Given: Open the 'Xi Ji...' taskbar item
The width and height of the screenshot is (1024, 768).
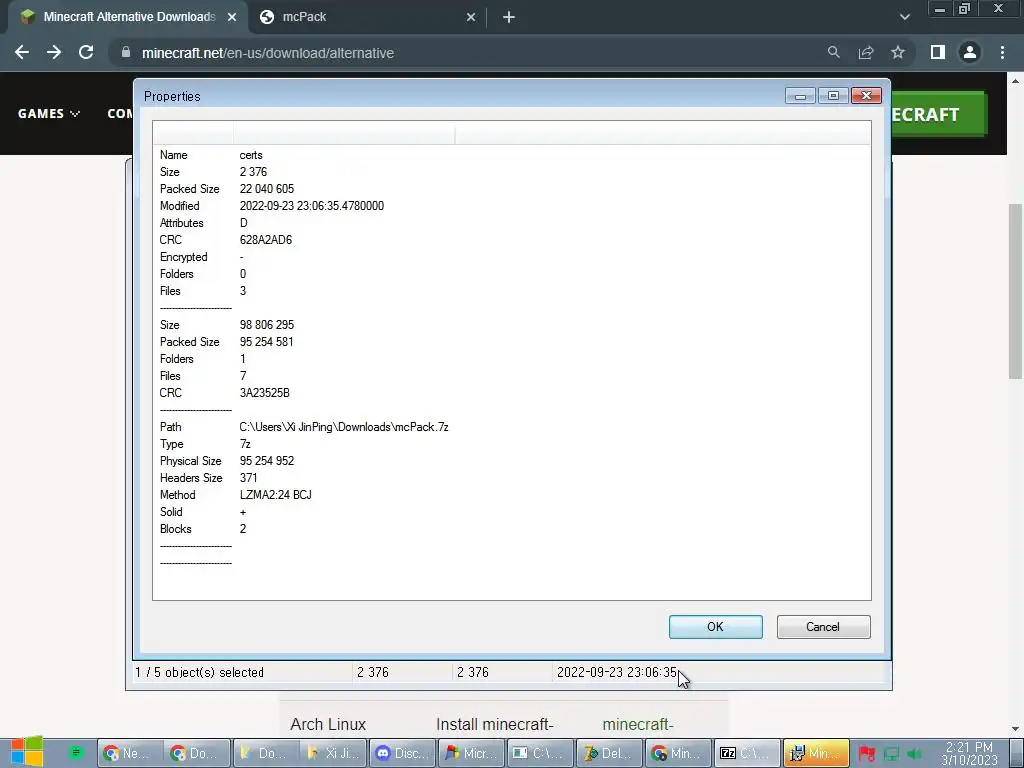Looking at the screenshot, I should 334,753.
